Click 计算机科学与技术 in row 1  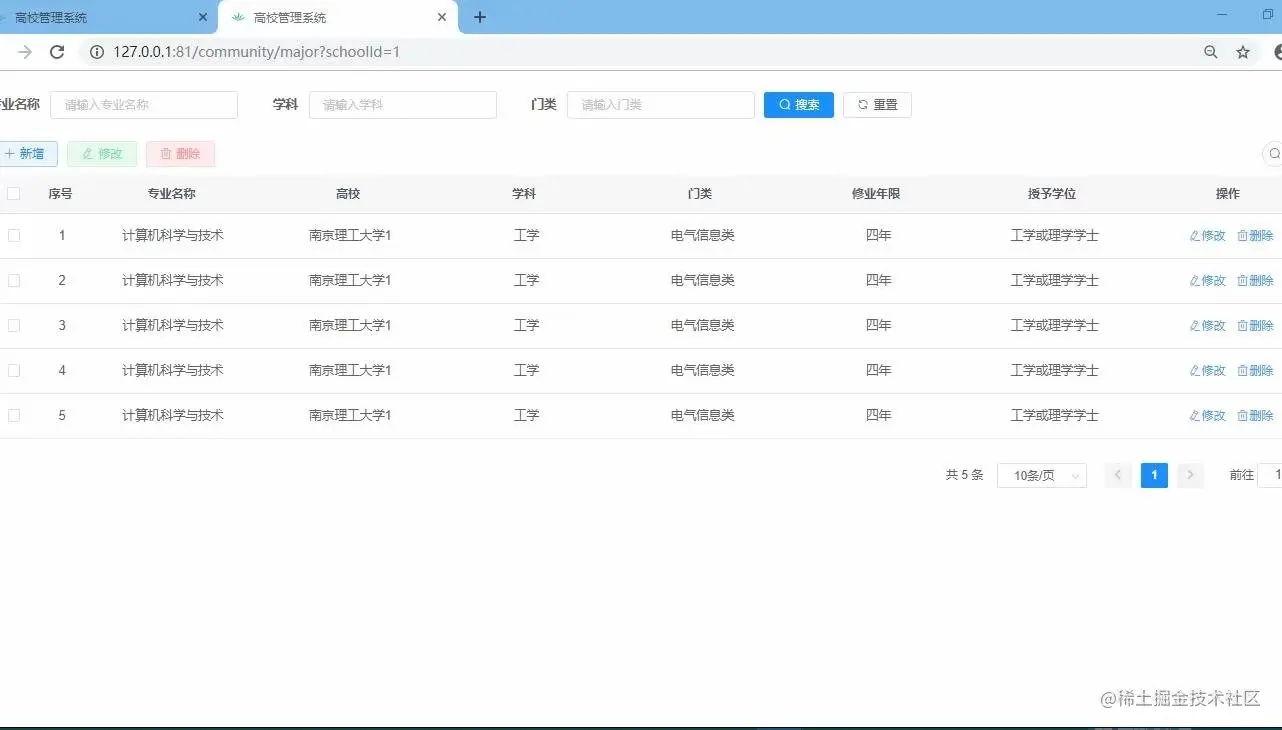(x=172, y=236)
